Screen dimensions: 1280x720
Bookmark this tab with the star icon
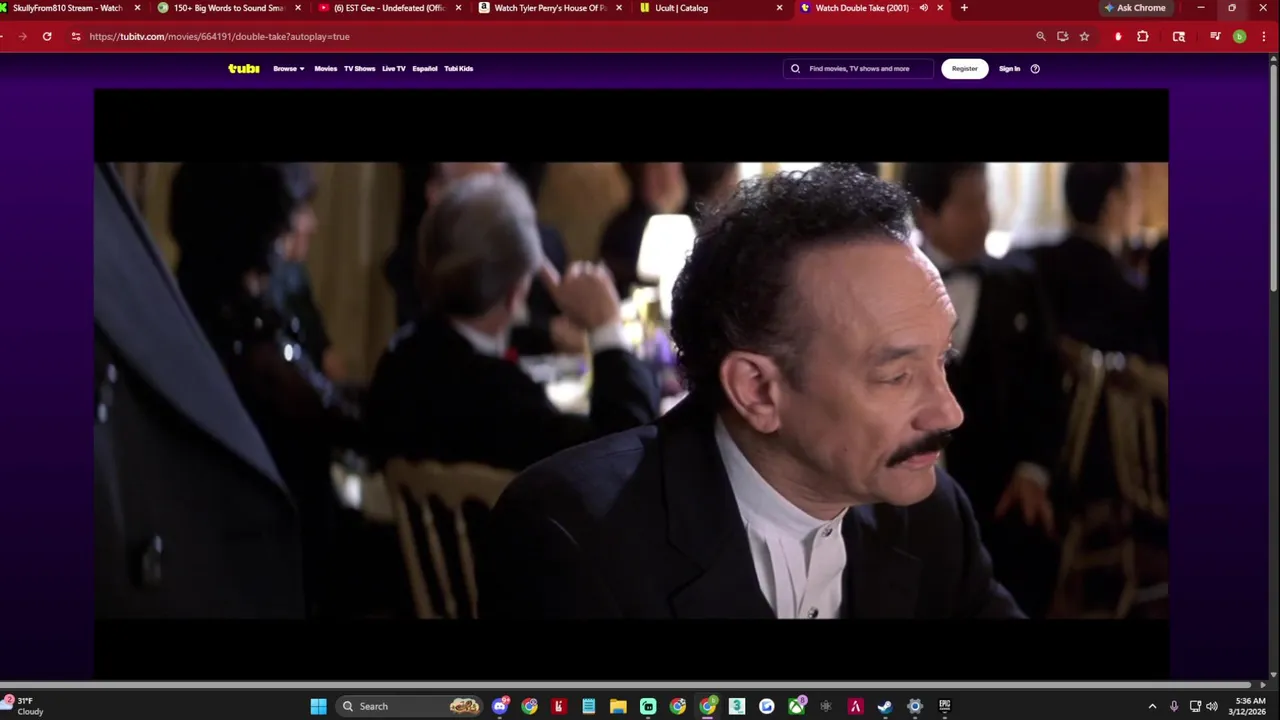click(x=1084, y=36)
